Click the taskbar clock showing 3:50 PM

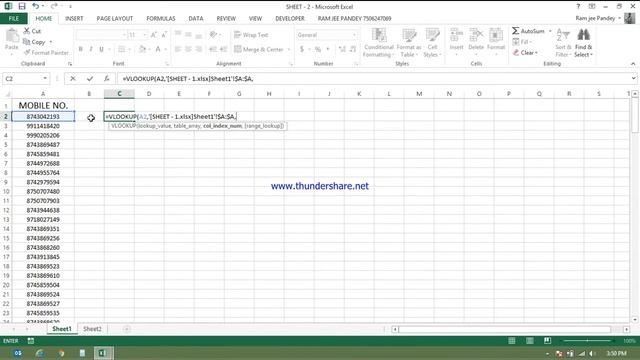[616, 353]
